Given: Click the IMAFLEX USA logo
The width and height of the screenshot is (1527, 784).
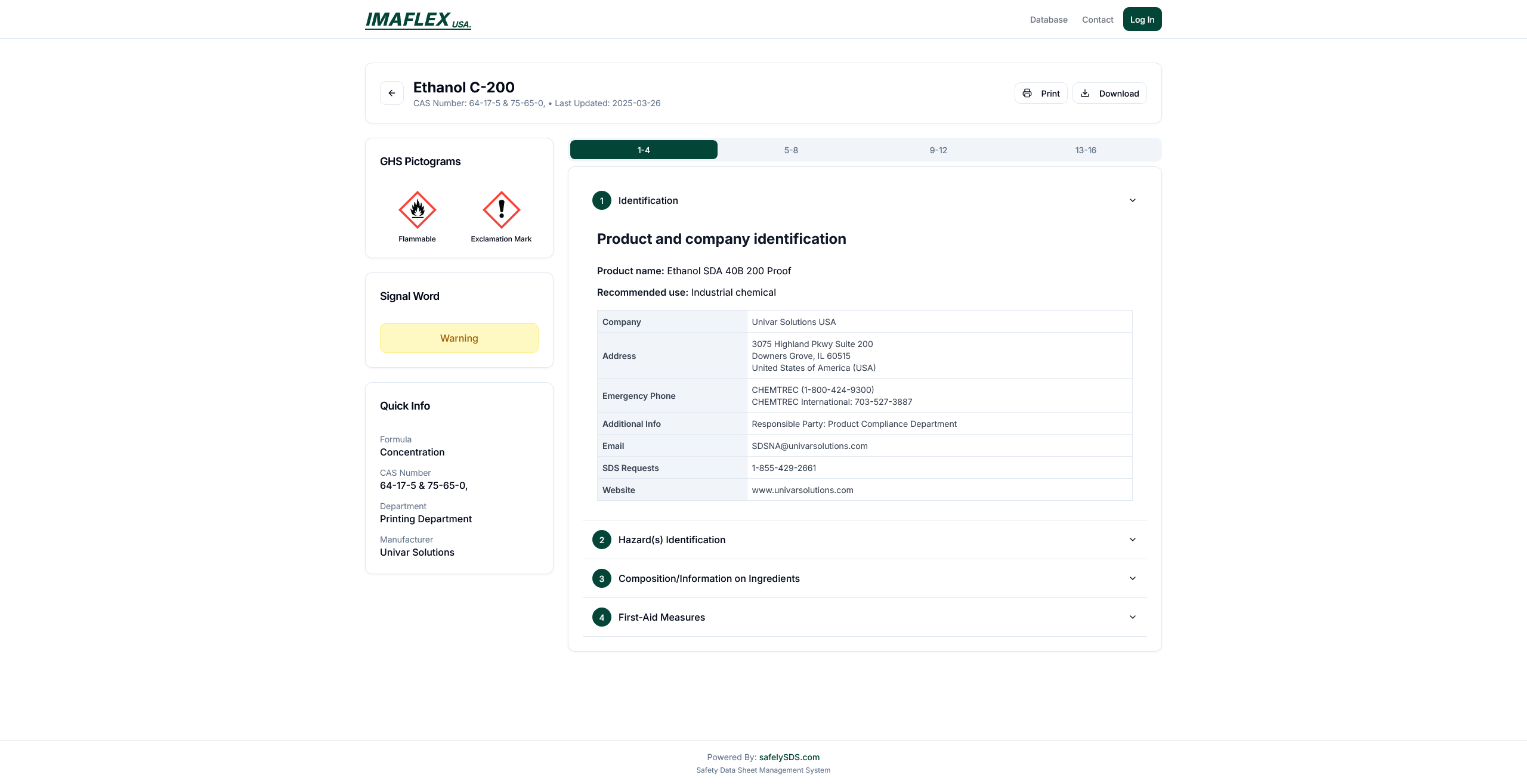Looking at the screenshot, I should tap(418, 20).
